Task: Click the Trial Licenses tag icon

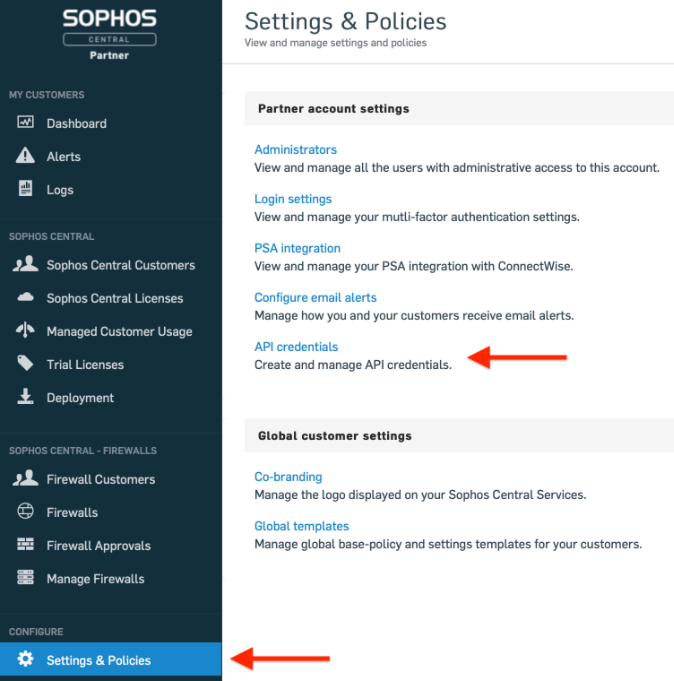Action: tap(26, 364)
